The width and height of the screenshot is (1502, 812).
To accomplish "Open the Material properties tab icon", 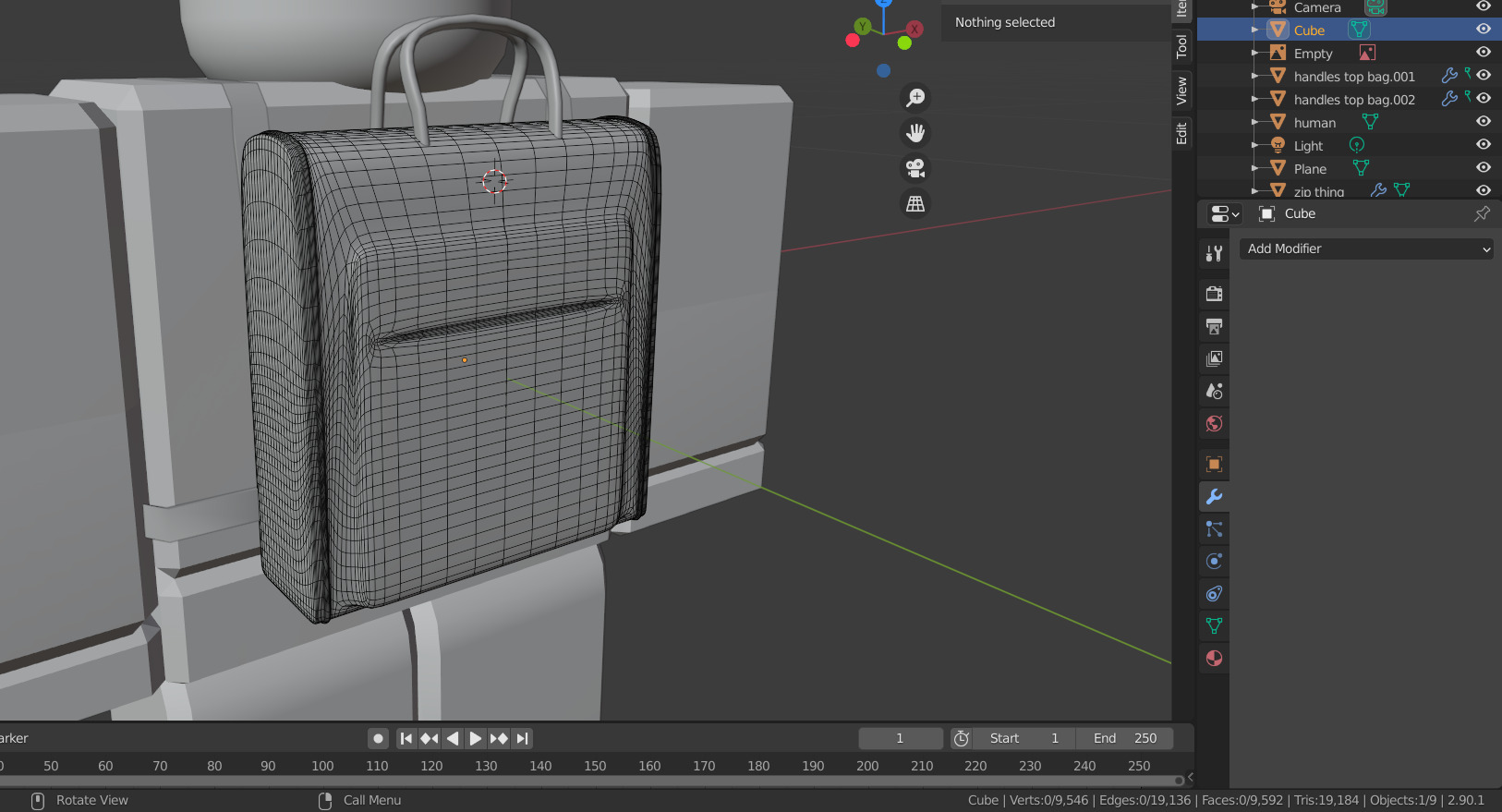I will point(1214,659).
